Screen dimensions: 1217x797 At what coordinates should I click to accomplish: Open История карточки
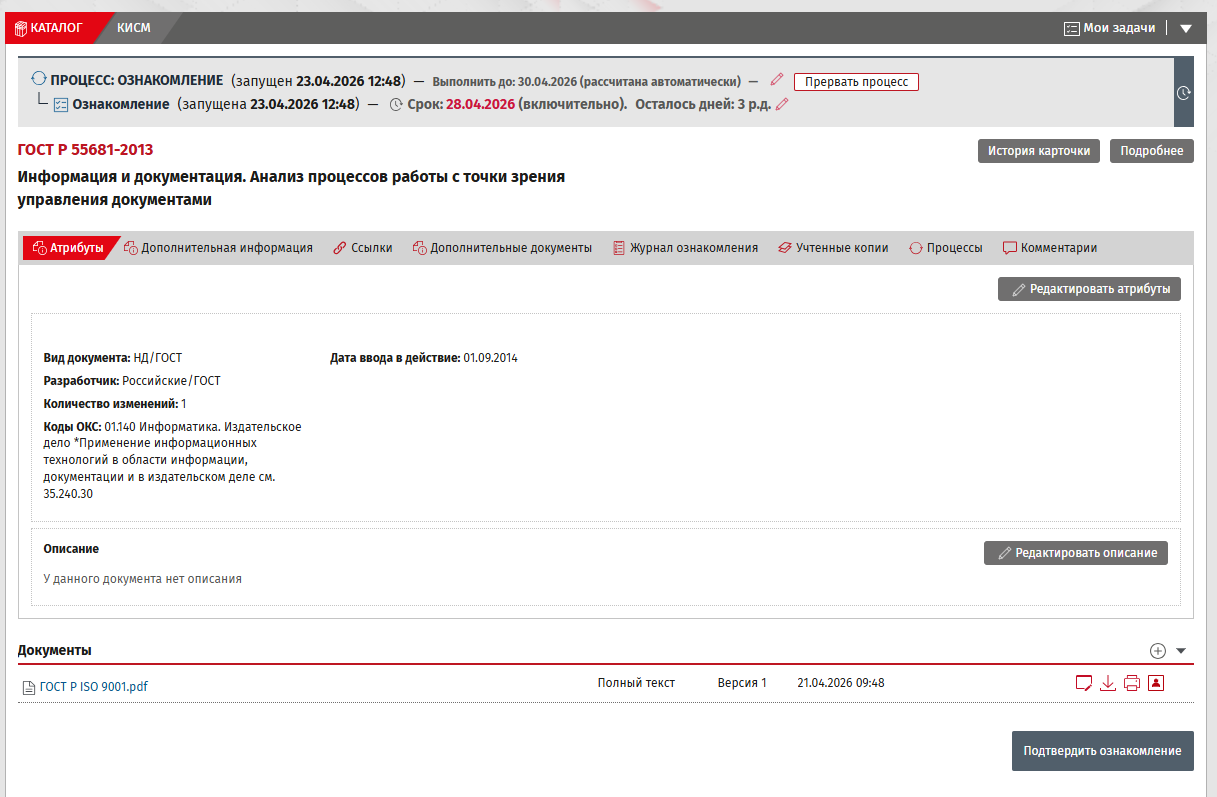(x=1039, y=151)
